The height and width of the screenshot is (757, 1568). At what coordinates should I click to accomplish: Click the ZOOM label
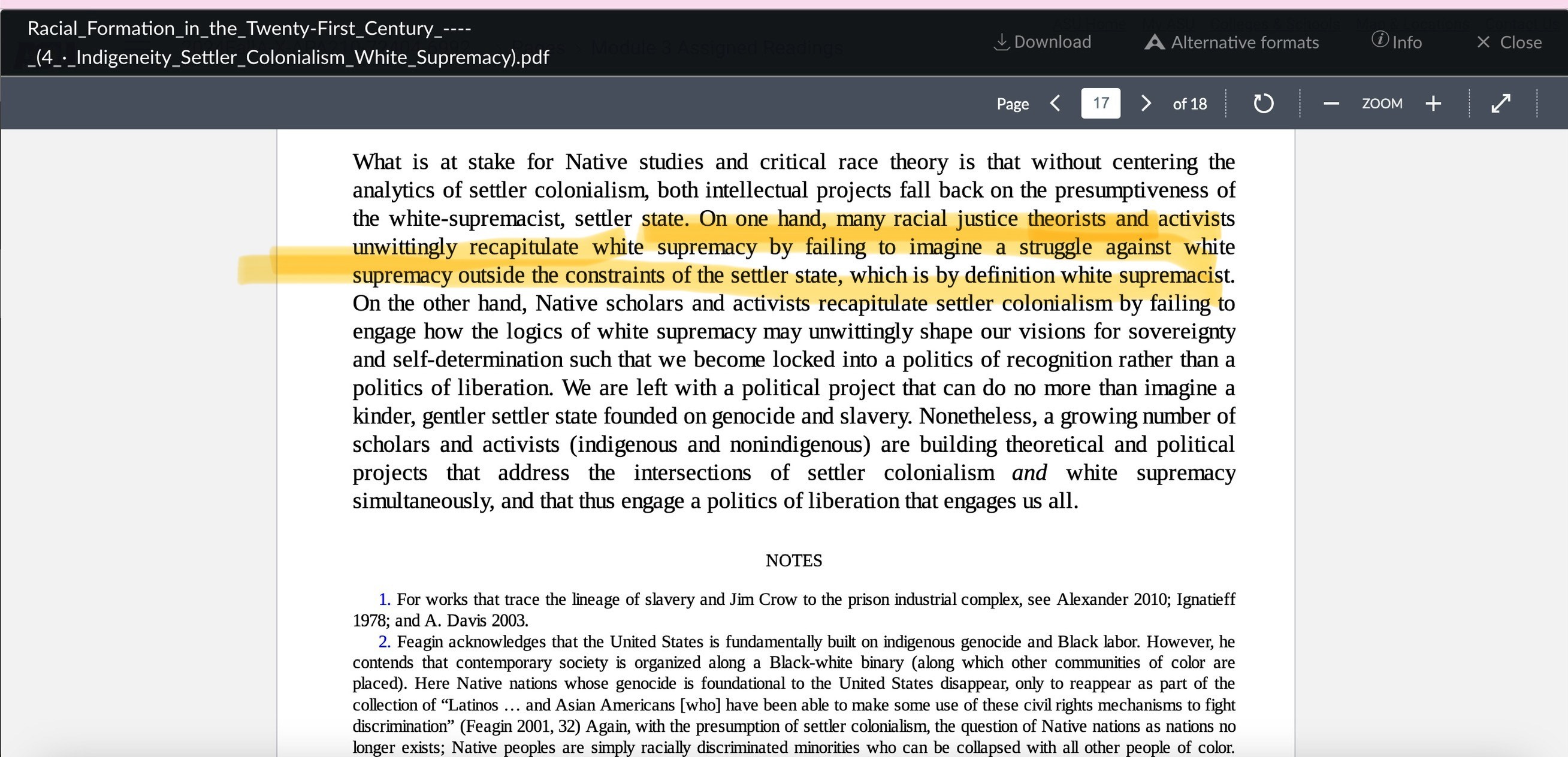pyautogui.click(x=1382, y=104)
